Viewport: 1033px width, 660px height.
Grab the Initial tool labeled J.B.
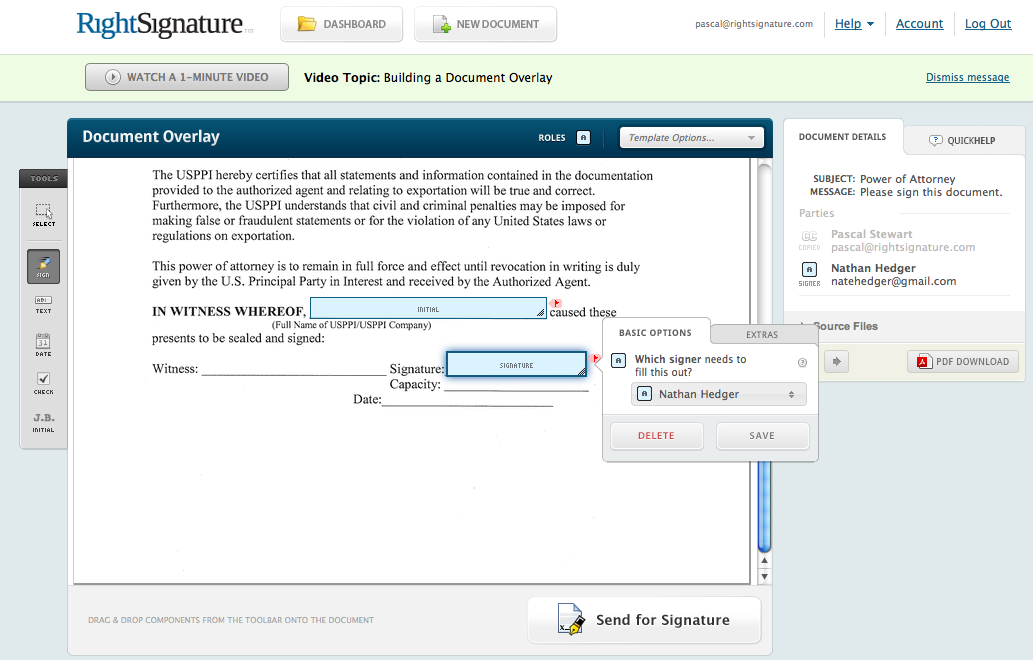43,424
